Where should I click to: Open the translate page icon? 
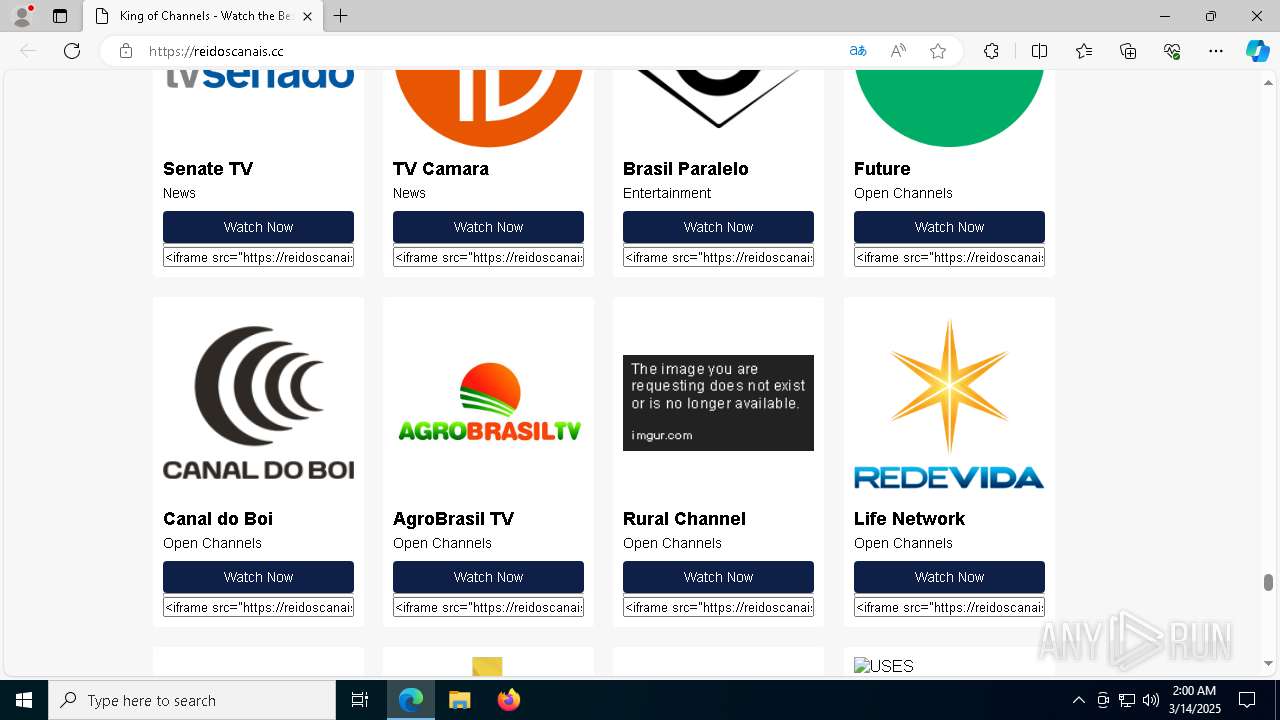click(x=858, y=51)
